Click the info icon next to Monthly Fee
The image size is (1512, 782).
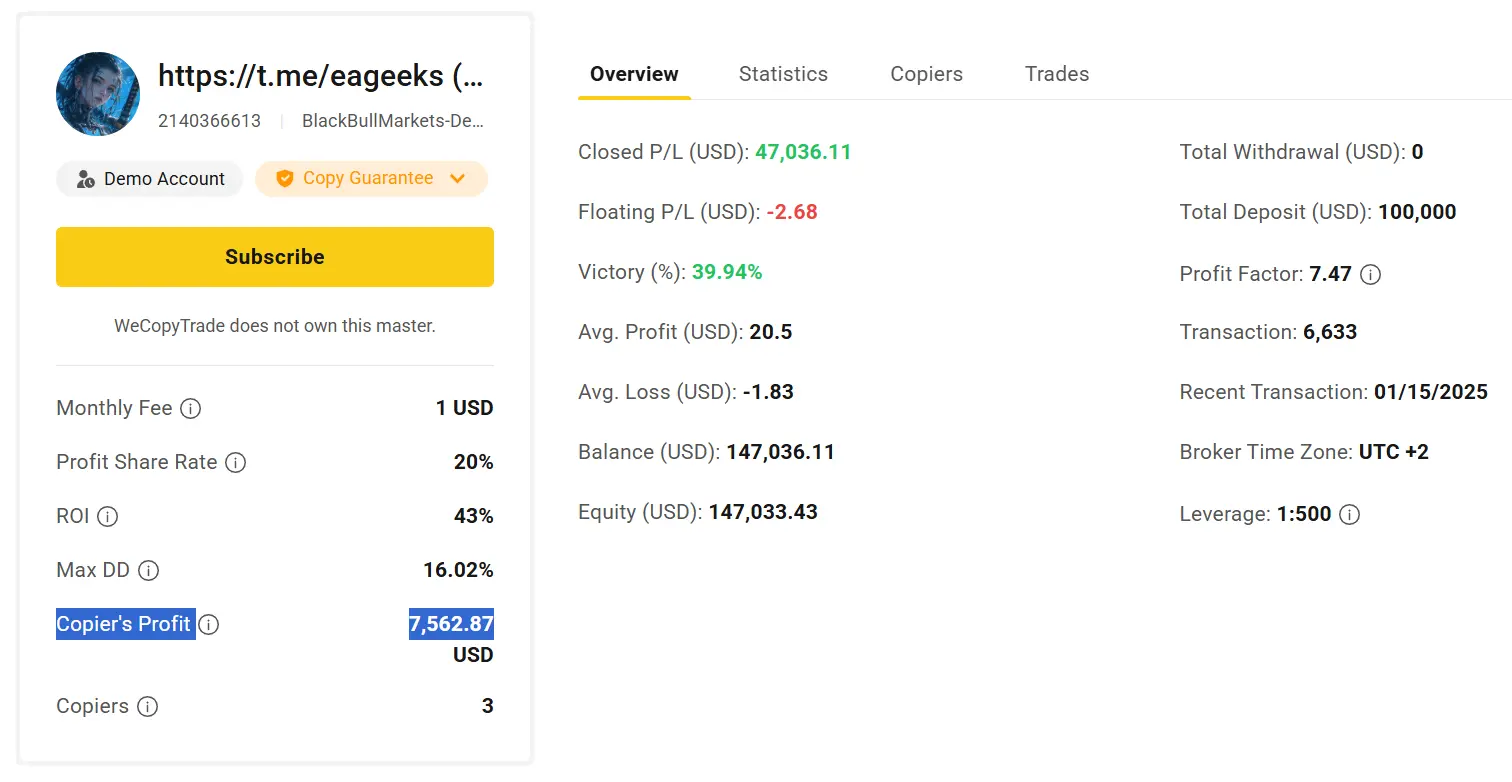click(190, 409)
